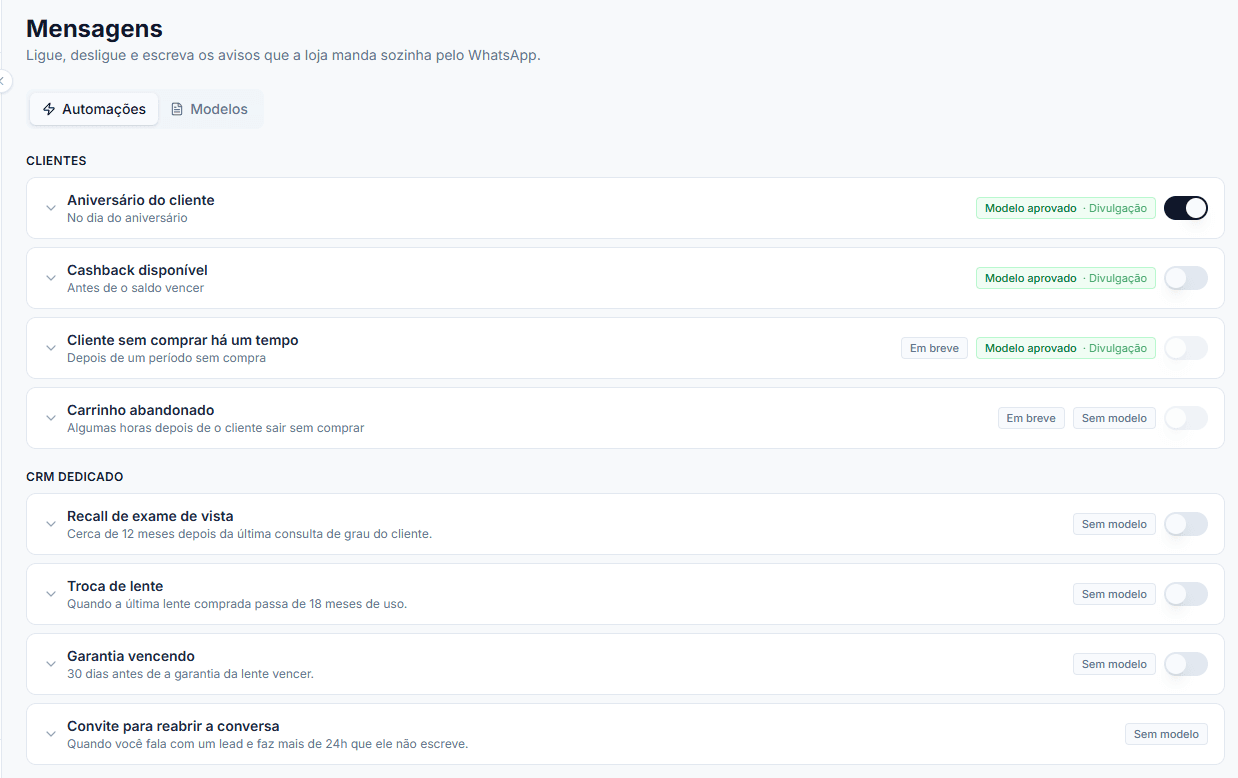The width and height of the screenshot is (1238, 778).
Task: Toggle Cliente sem comprar há um tempo switch
Action: [x=1186, y=348]
